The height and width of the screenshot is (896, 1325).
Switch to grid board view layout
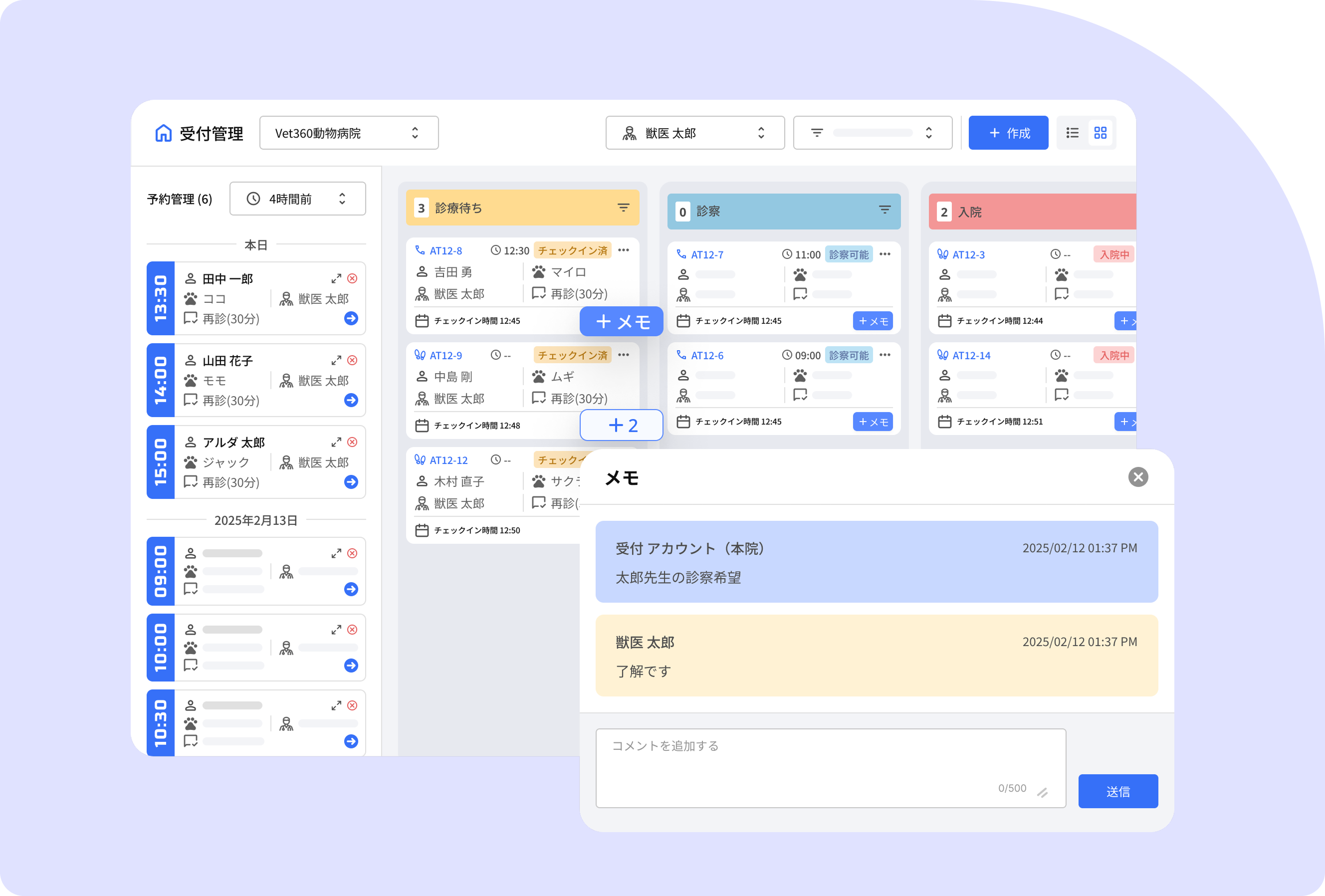pyautogui.click(x=1101, y=133)
